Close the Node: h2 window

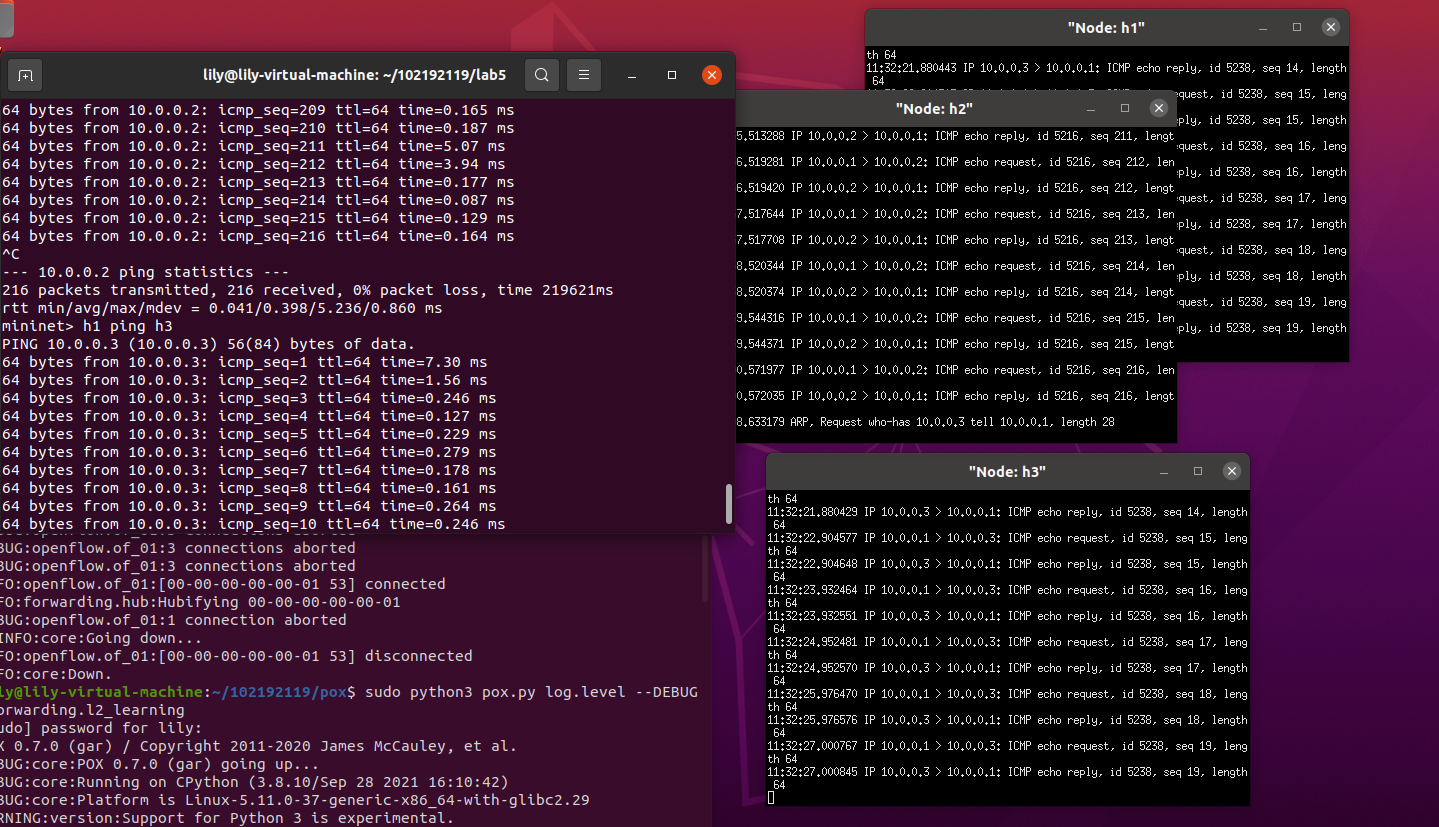[x=1158, y=108]
